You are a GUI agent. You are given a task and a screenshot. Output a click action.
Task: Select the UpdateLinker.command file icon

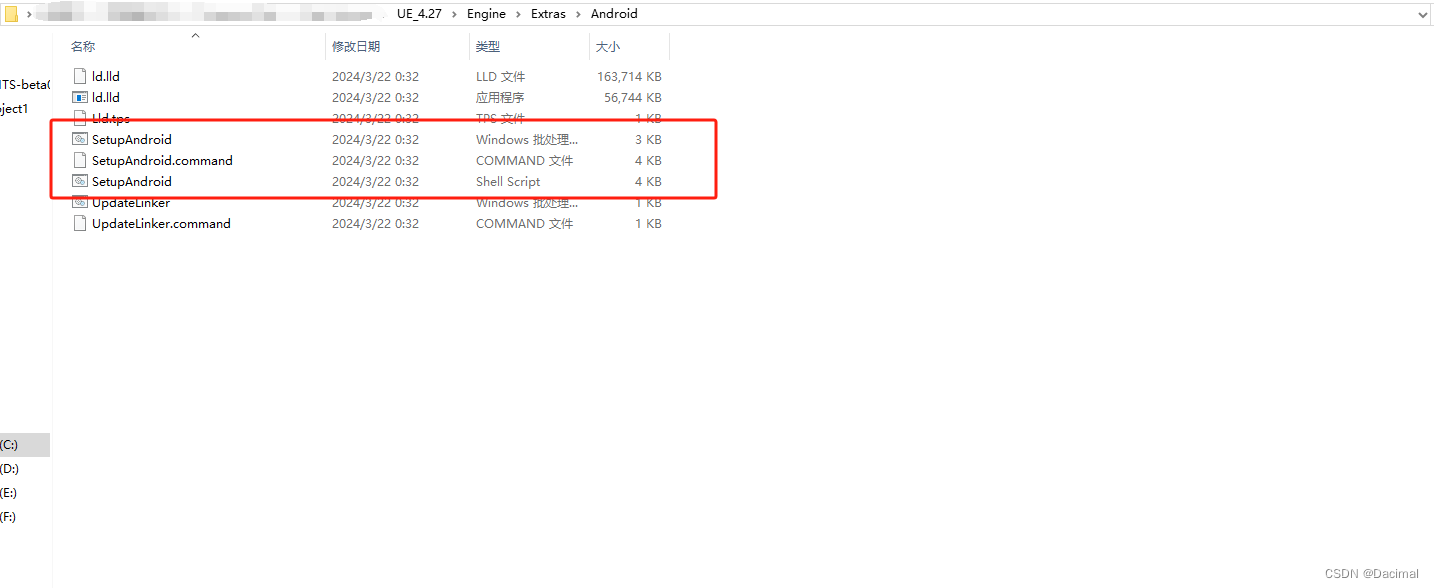pyautogui.click(x=80, y=223)
